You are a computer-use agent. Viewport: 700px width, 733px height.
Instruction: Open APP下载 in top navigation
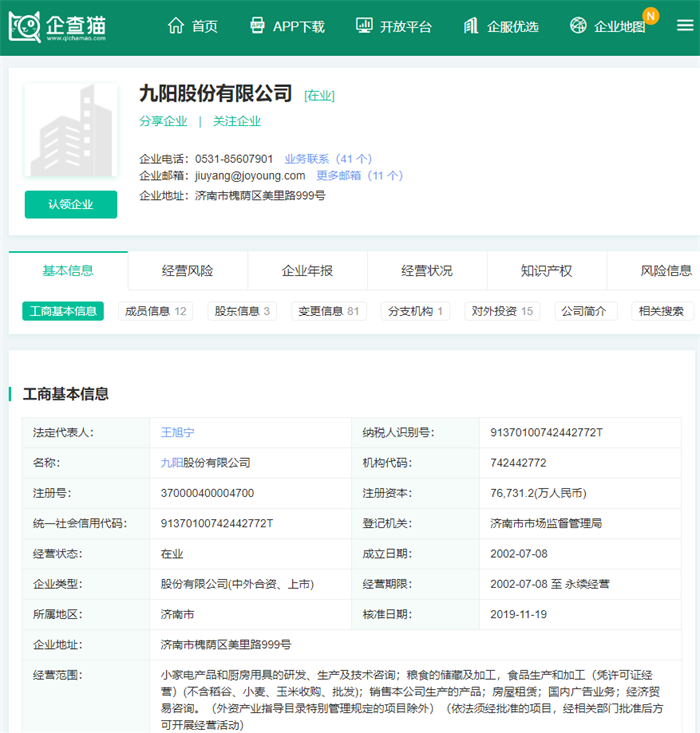click(299, 27)
